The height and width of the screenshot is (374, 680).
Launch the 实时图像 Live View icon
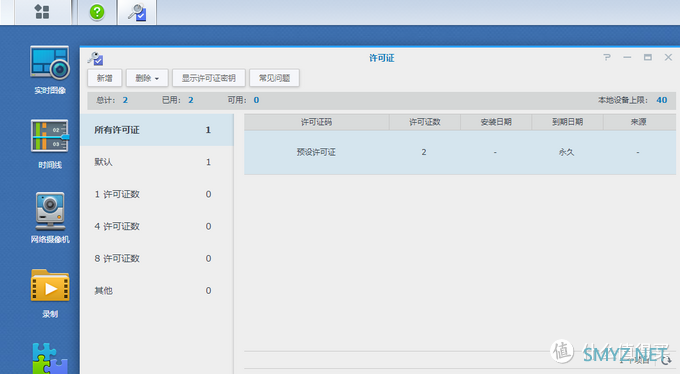click(x=50, y=70)
